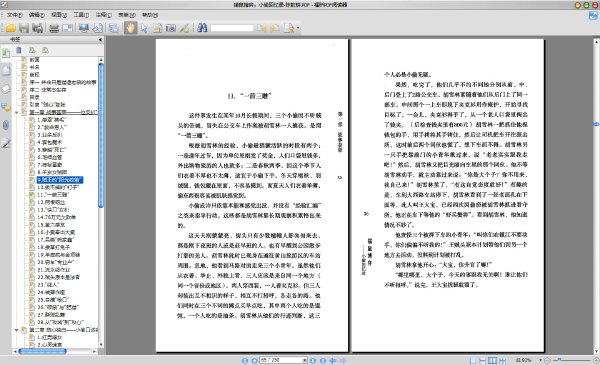
Task: Open the attachments paperclip sidebar icon
Action: (6, 125)
